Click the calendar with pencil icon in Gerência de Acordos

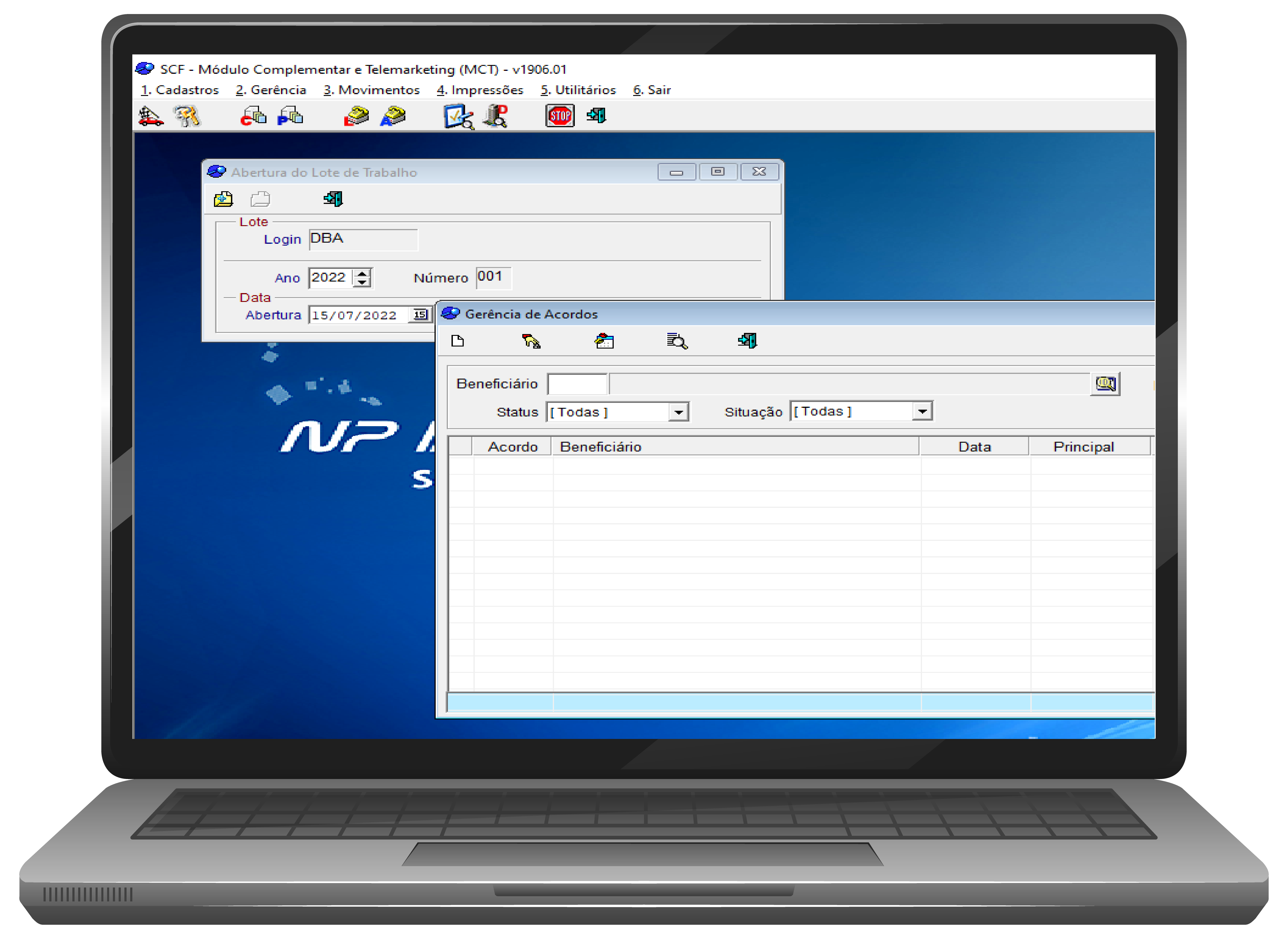(x=604, y=341)
